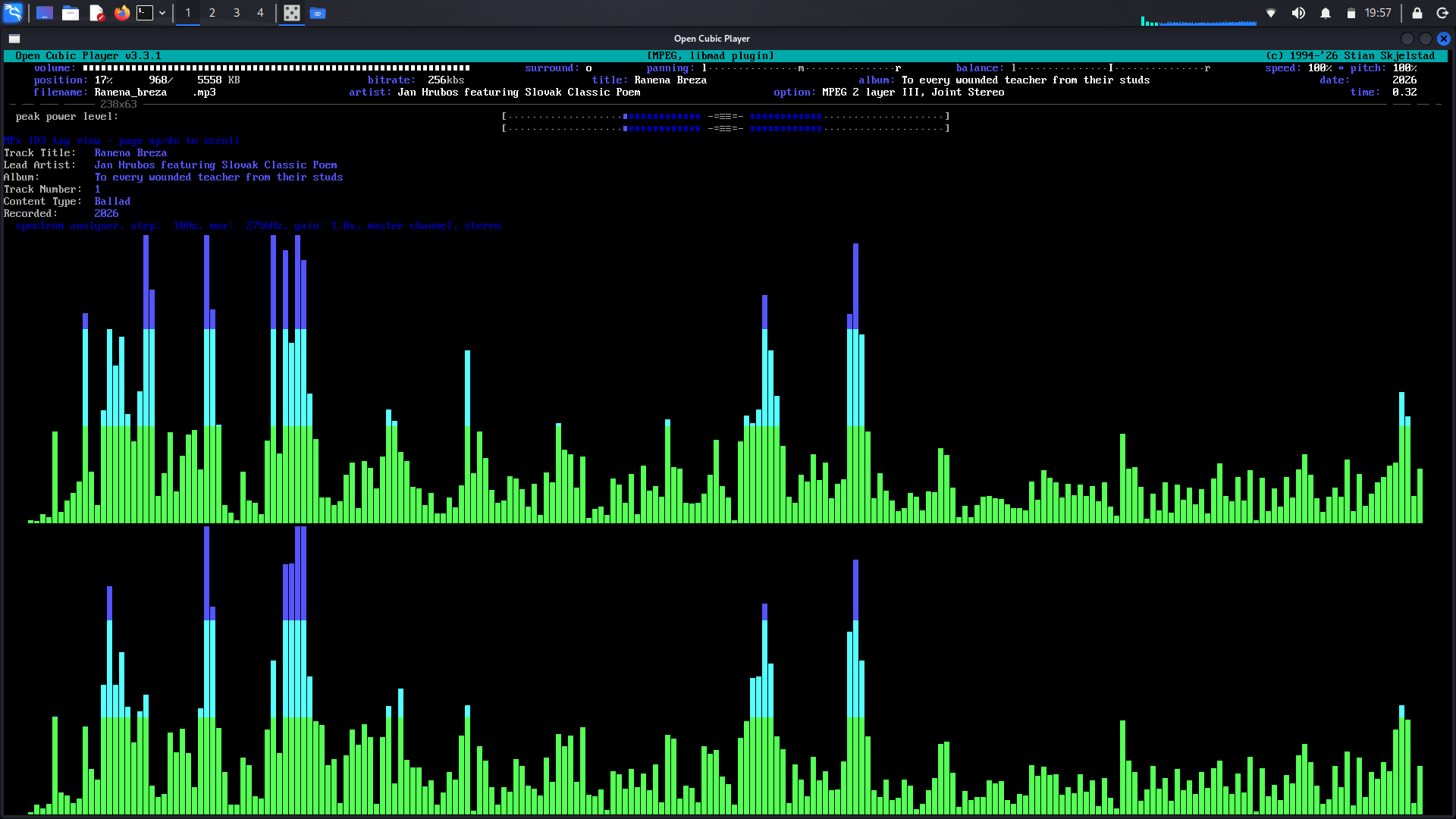Click the 19:57 clock
Viewport: 1456px width, 819px height.
click(x=1378, y=13)
